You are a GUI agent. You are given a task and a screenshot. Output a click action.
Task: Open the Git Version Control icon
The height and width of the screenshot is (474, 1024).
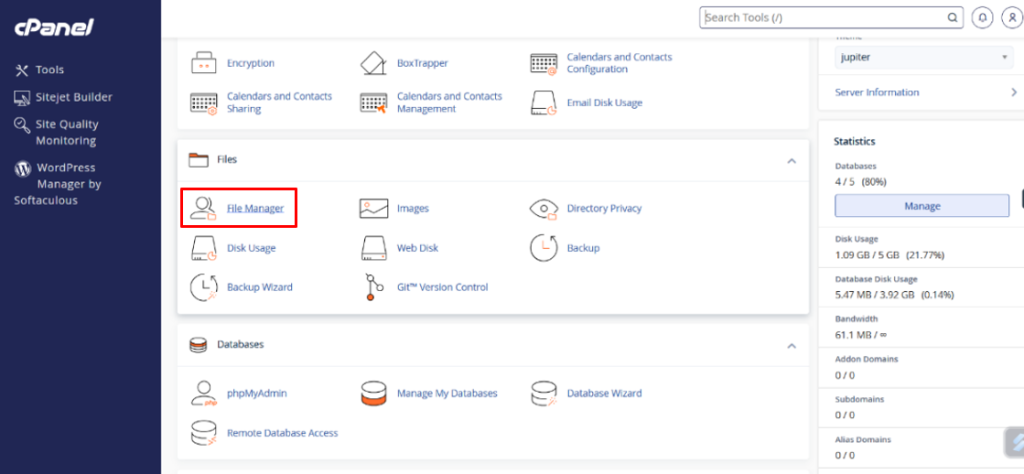(x=374, y=287)
